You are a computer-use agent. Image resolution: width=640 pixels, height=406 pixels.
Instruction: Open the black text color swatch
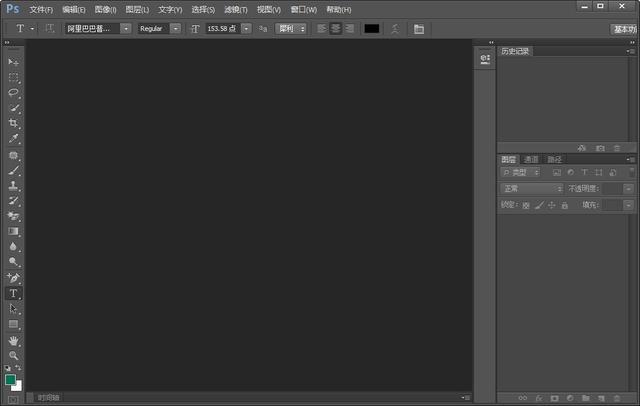371,29
